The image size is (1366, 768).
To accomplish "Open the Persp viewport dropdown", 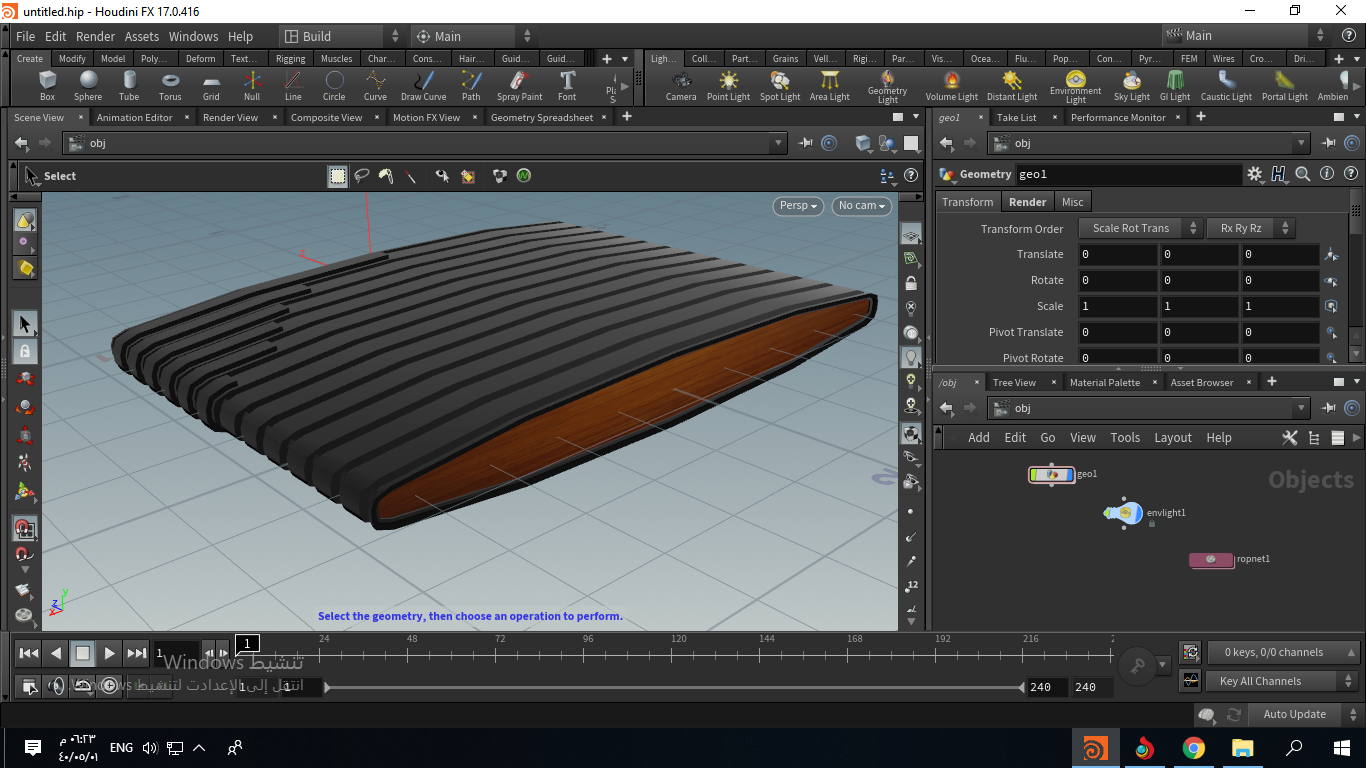I will click(799, 205).
